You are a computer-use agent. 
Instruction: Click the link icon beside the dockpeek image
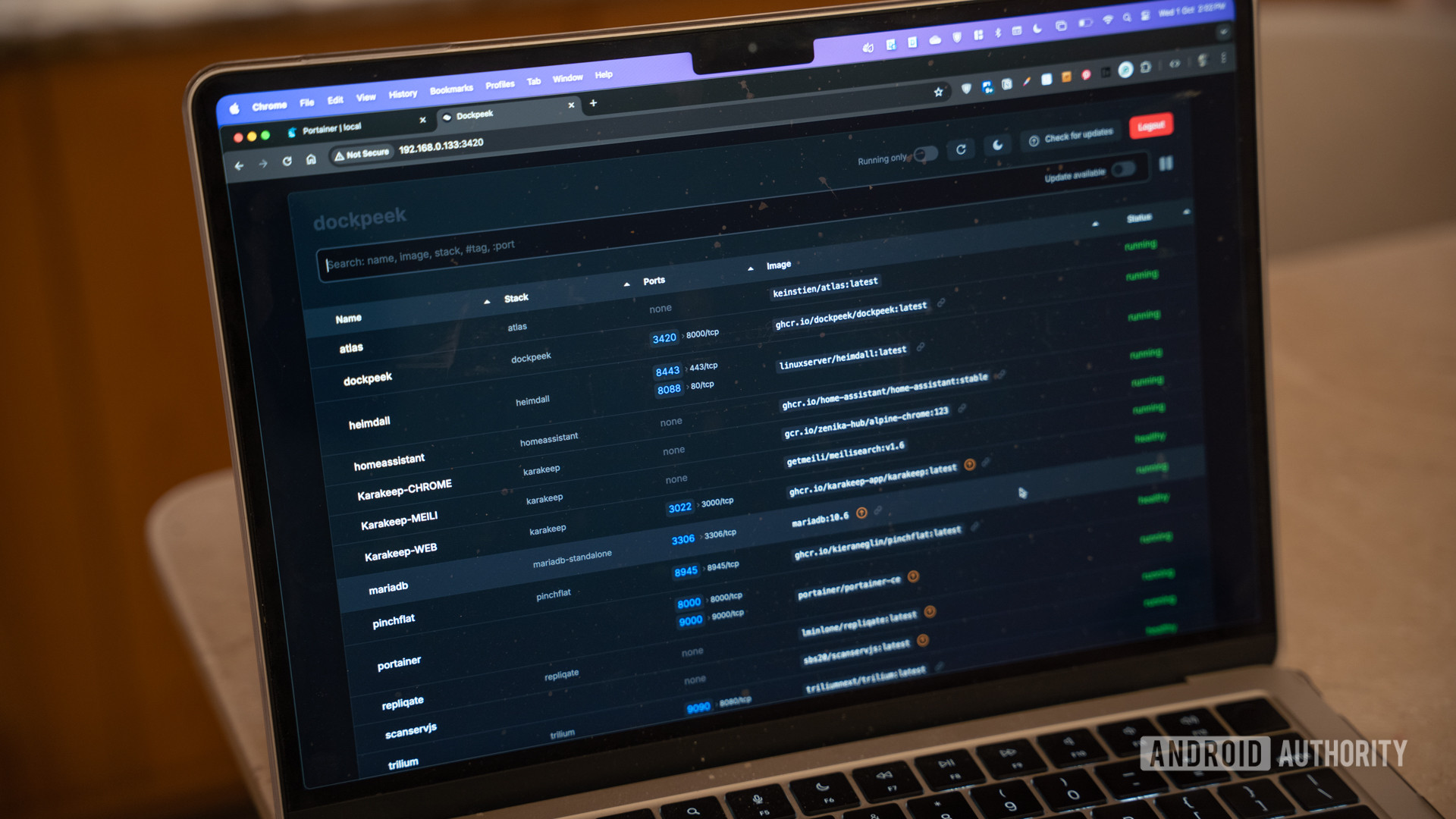tap(941, 303)
